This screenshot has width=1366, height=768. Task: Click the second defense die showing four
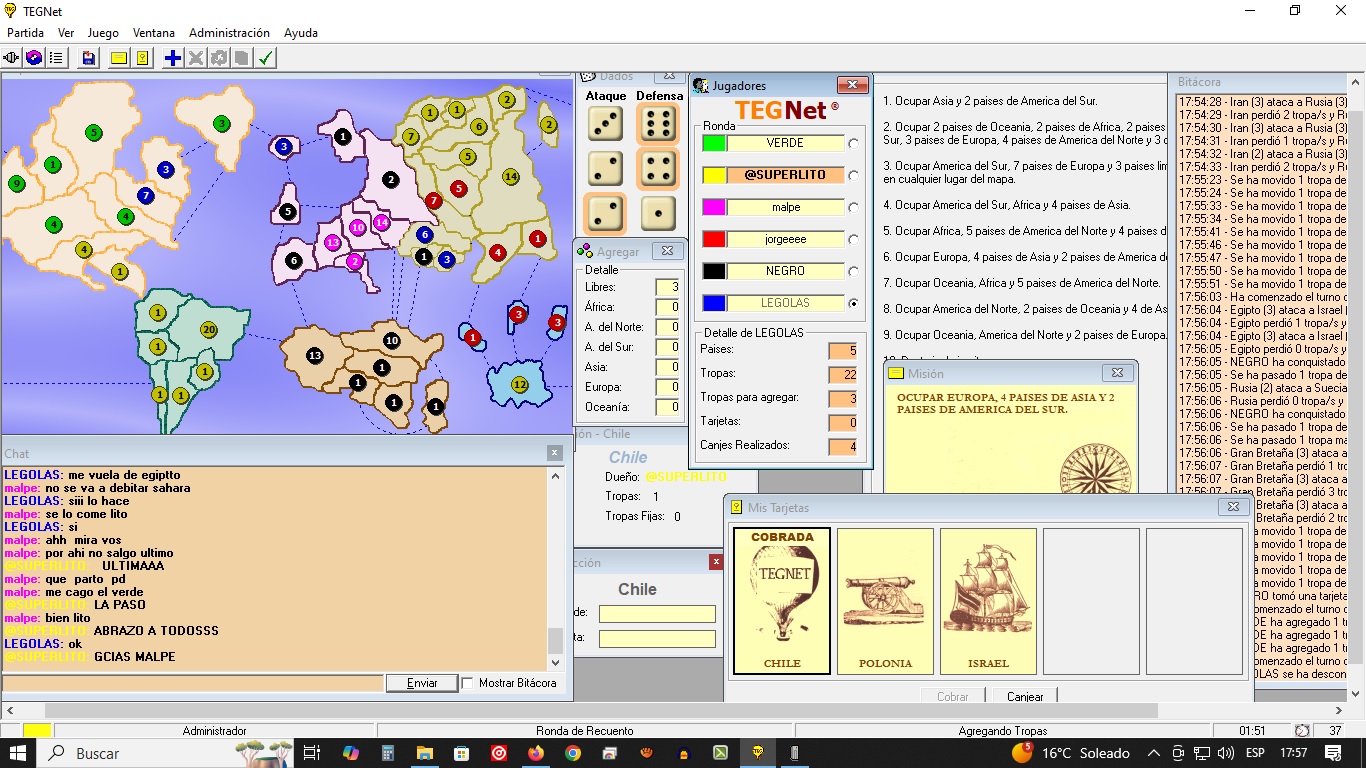(x=657, y=168)
